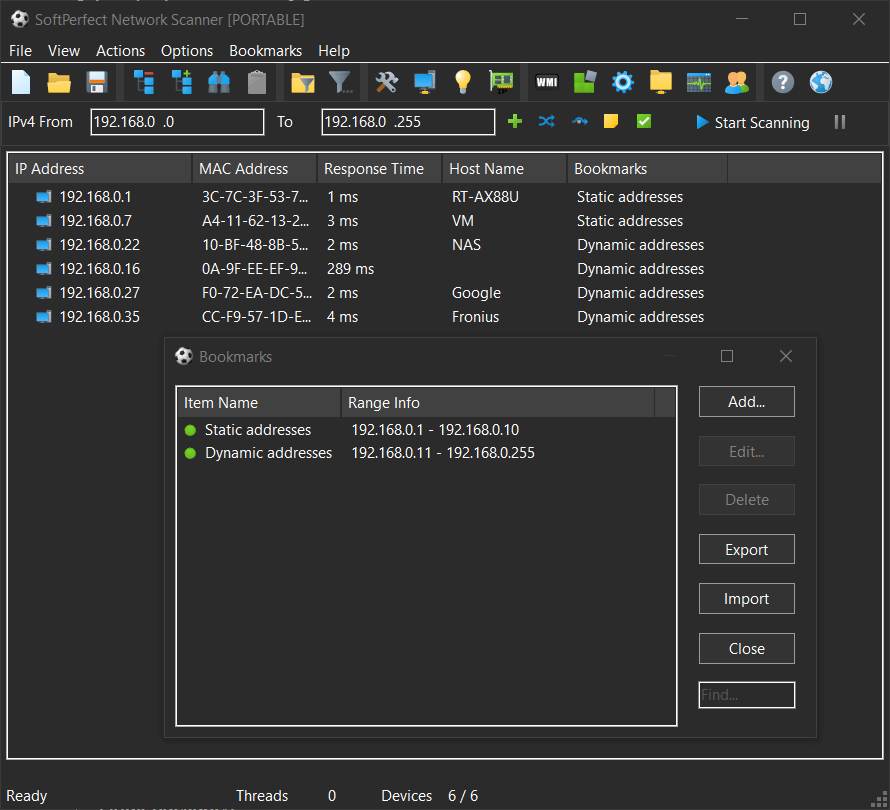Click the green blocks toolbar icon
The image size is (890, 810).
click(x=585, y=82)
